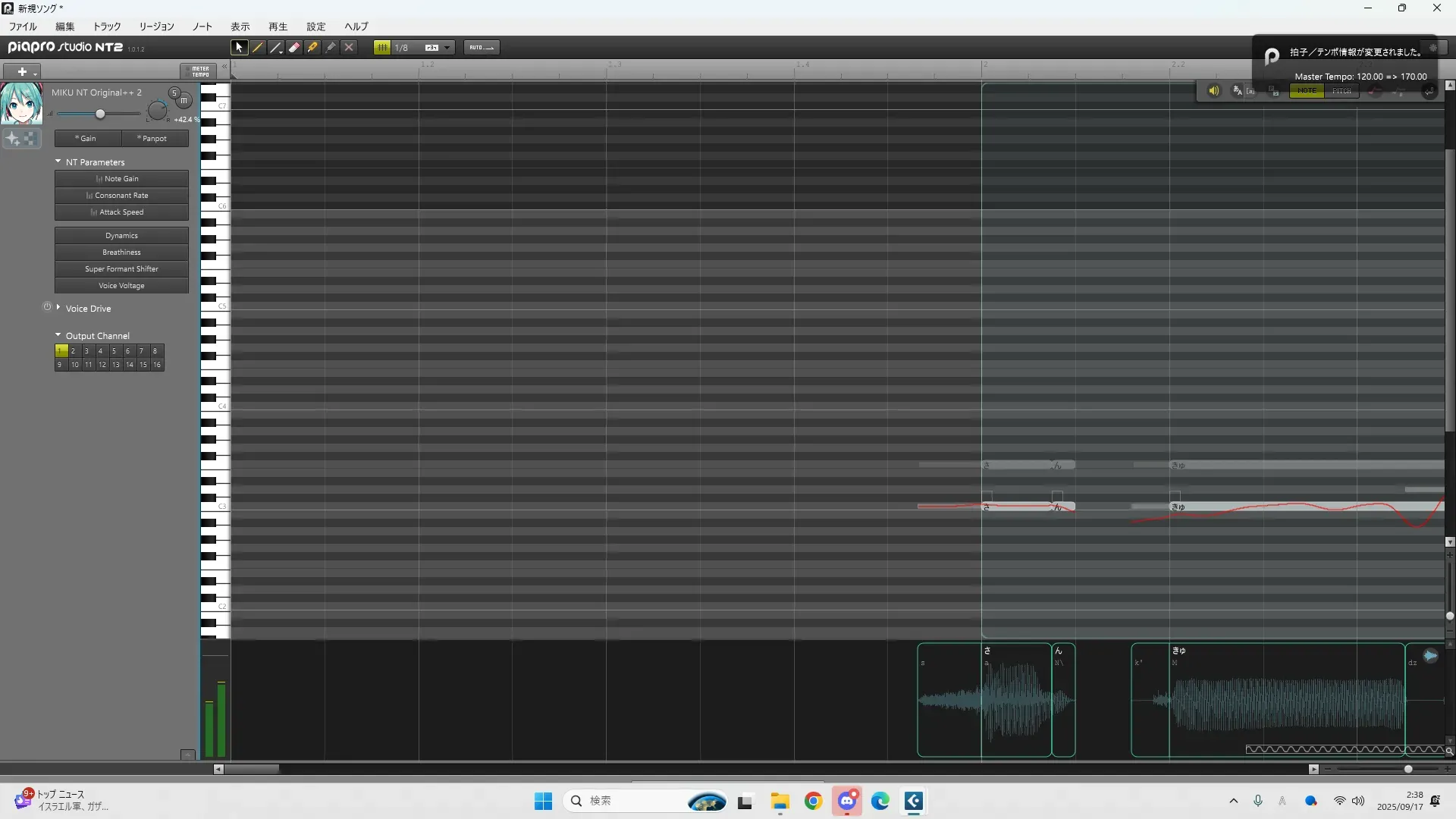Expand the Voice Drive section

[58, 308]
